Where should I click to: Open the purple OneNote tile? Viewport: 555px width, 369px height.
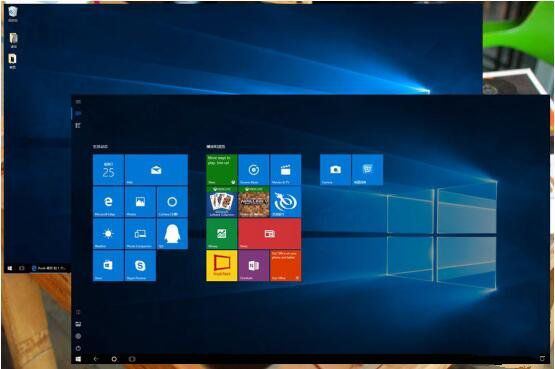click(x=254, y=265)
